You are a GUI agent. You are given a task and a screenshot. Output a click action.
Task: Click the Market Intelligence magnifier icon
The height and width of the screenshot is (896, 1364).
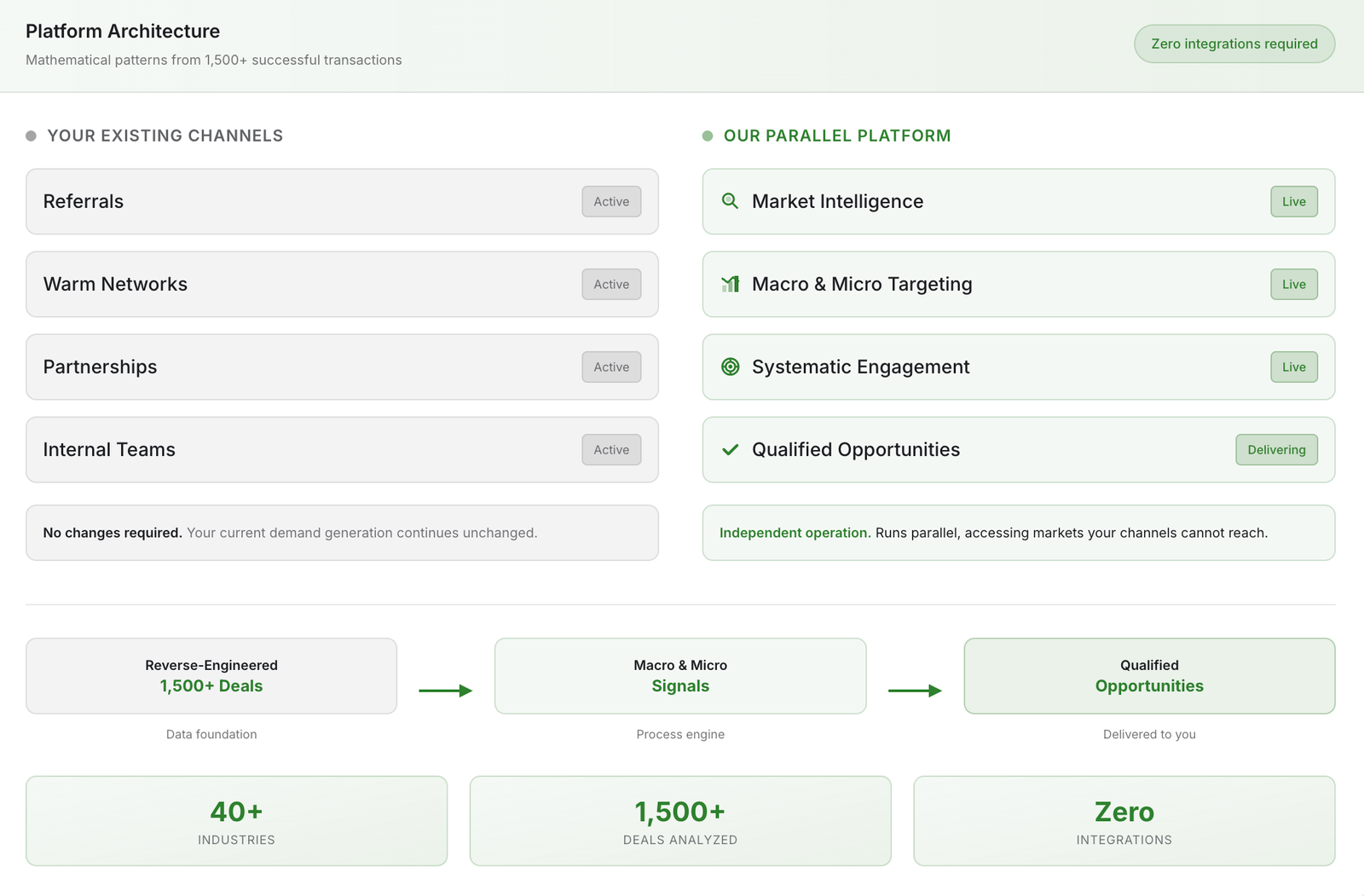730,201
